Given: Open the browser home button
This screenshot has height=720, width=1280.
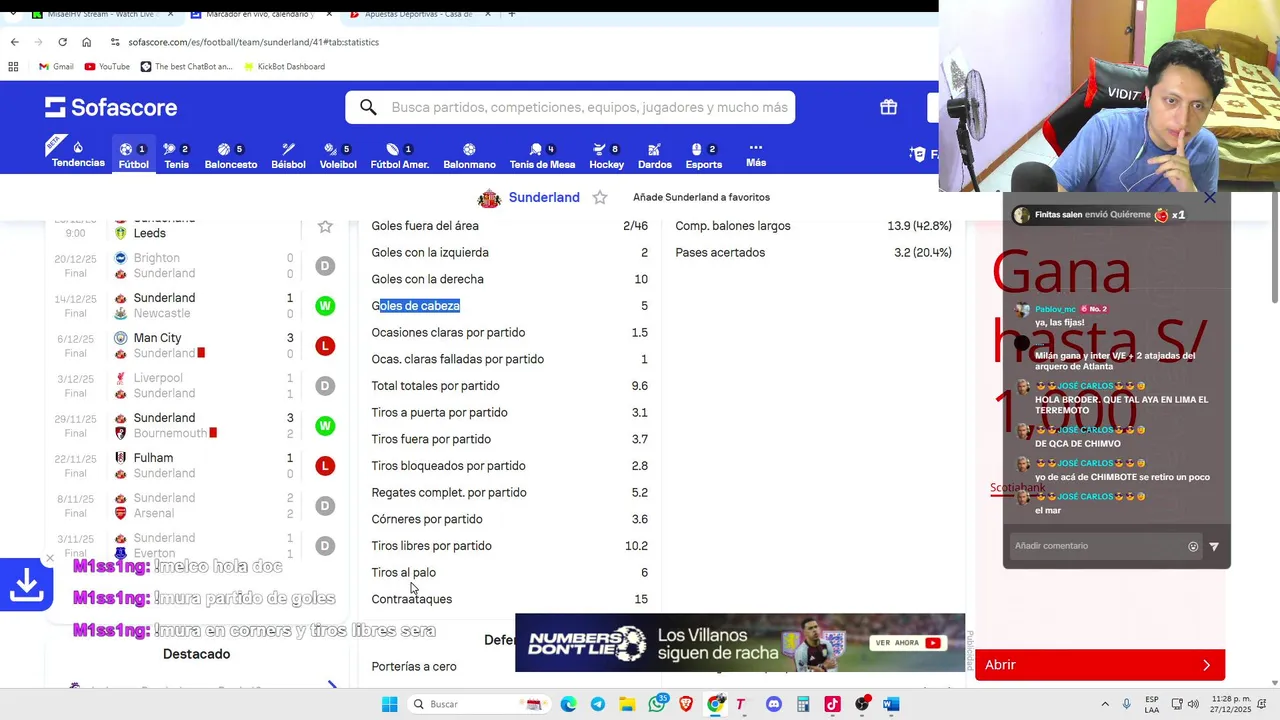Looking at the screenshot, I should 86,42.
